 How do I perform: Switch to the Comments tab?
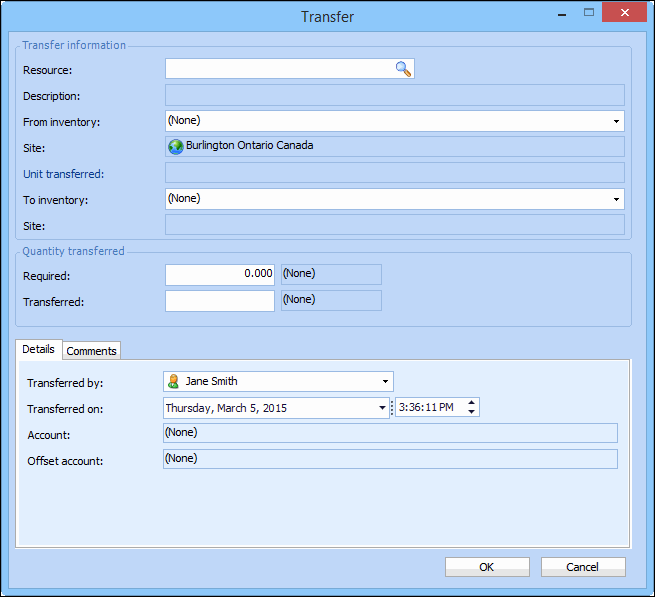(91, 351)
